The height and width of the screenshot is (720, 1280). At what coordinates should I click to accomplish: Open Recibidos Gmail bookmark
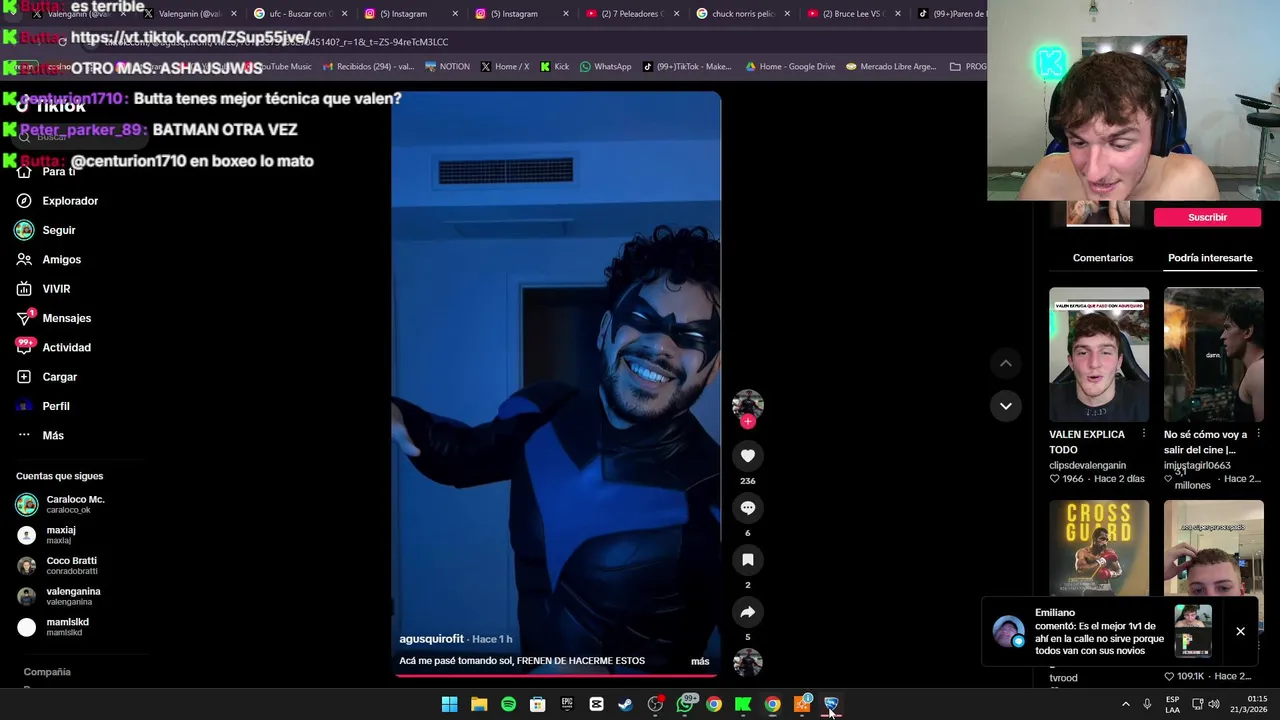[367, 67]
